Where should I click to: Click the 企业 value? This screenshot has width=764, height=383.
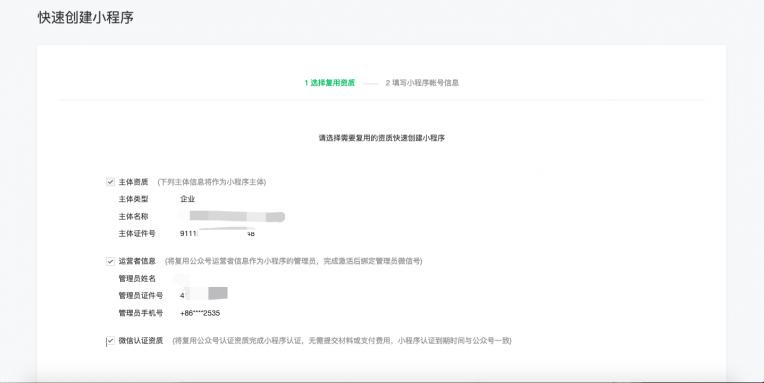[188, 199]
